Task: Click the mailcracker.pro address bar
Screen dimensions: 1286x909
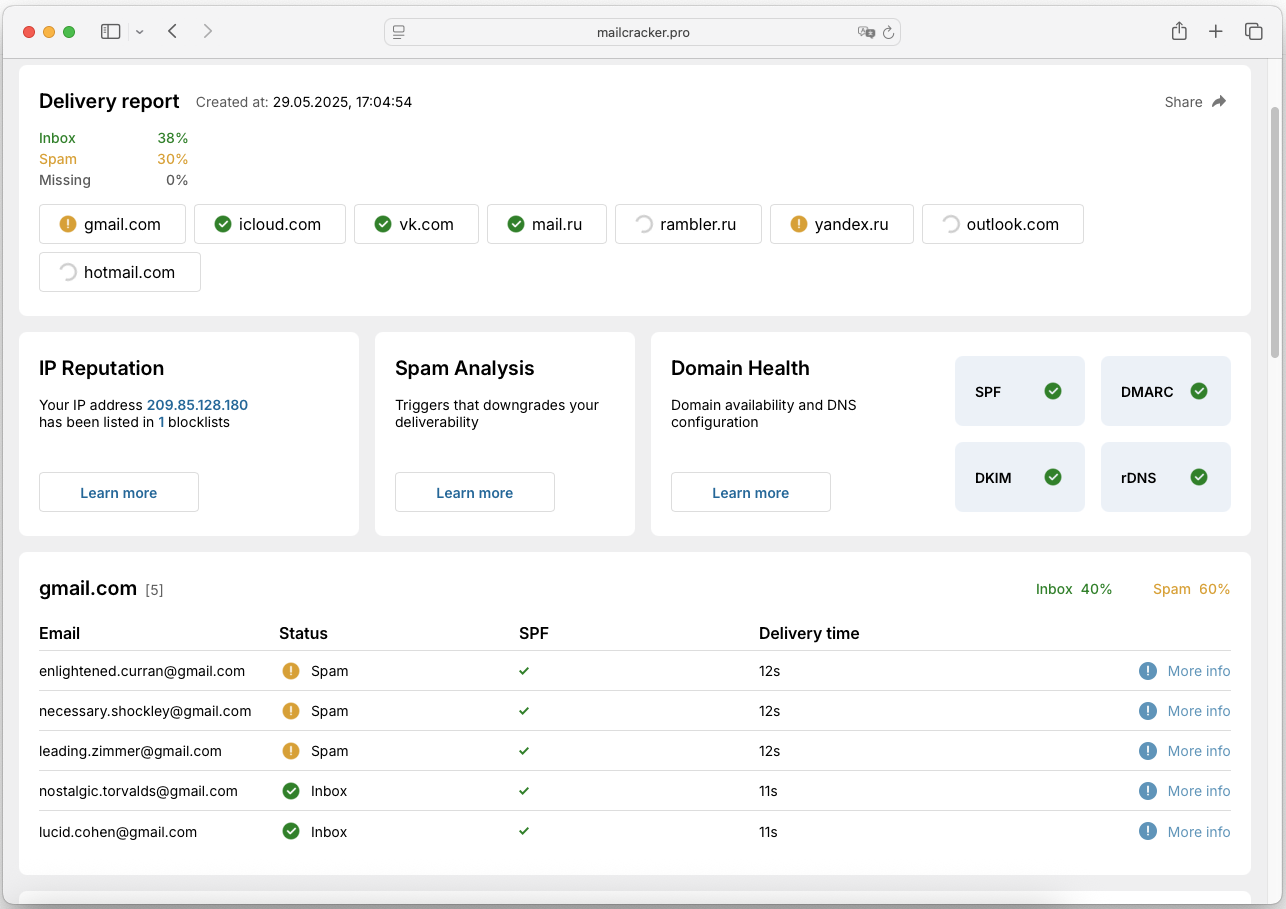Action: pos(642,32)
